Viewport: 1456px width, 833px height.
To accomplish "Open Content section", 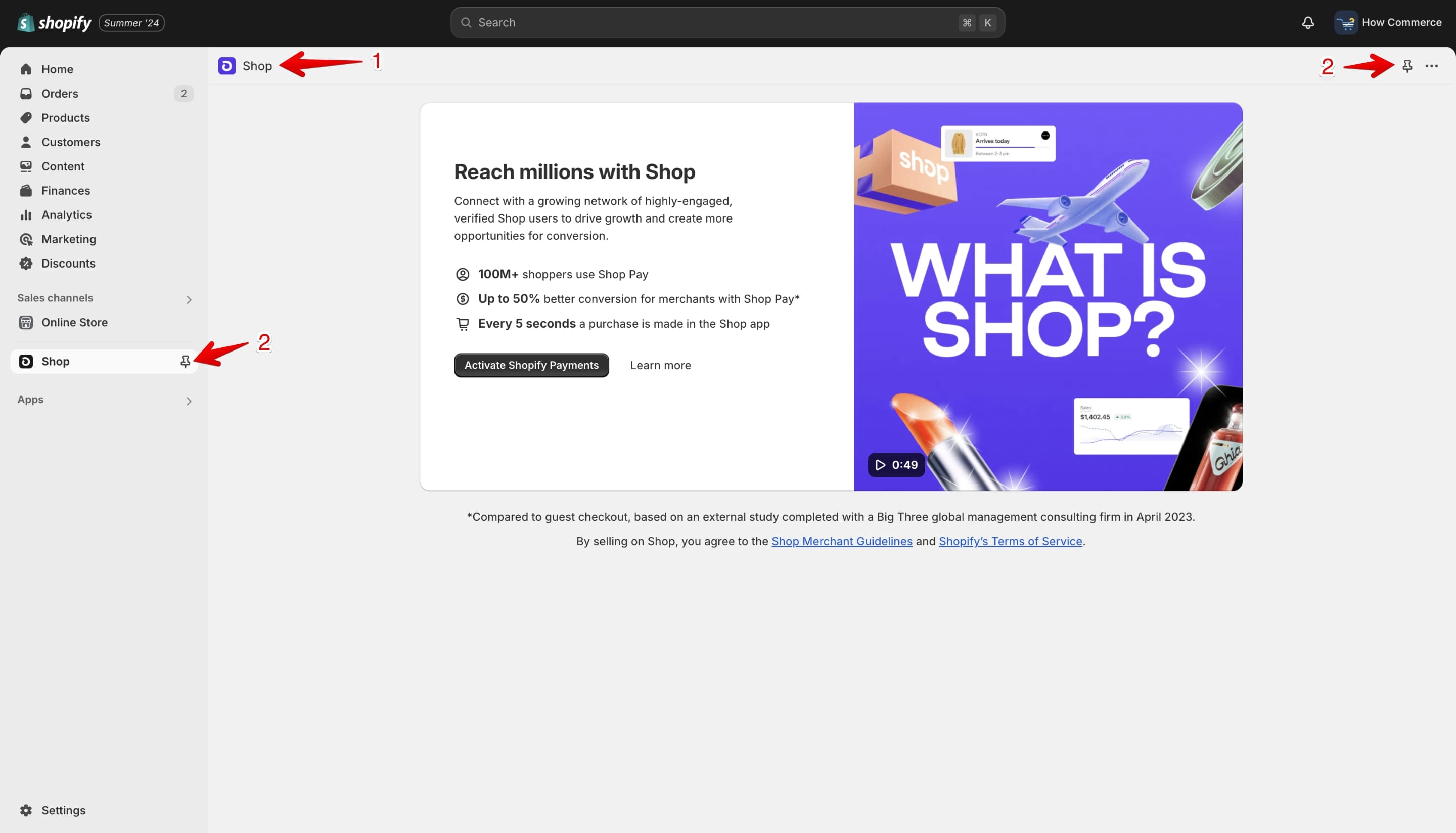I will [x=104, y=166].
